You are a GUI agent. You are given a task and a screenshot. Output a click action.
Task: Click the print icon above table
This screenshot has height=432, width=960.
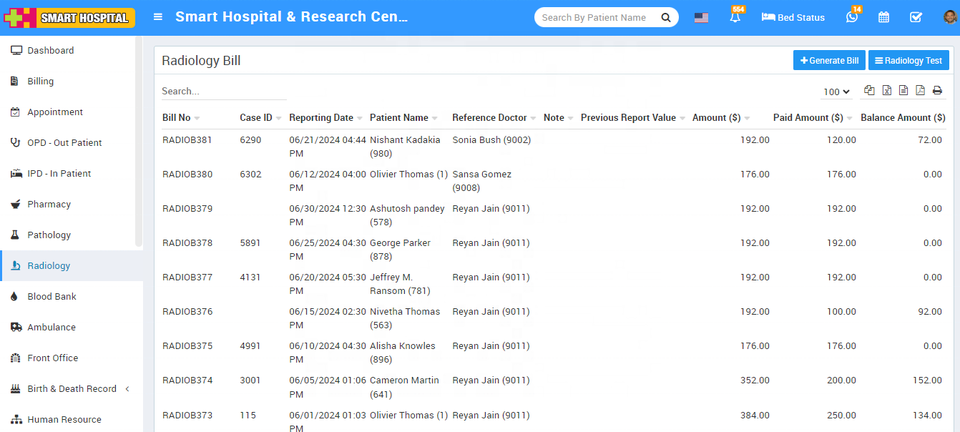(x=937, y=91)
